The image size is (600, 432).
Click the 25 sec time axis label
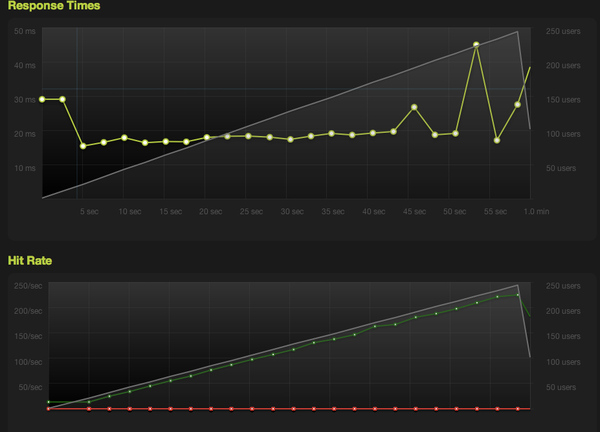[x=251, y=211]
